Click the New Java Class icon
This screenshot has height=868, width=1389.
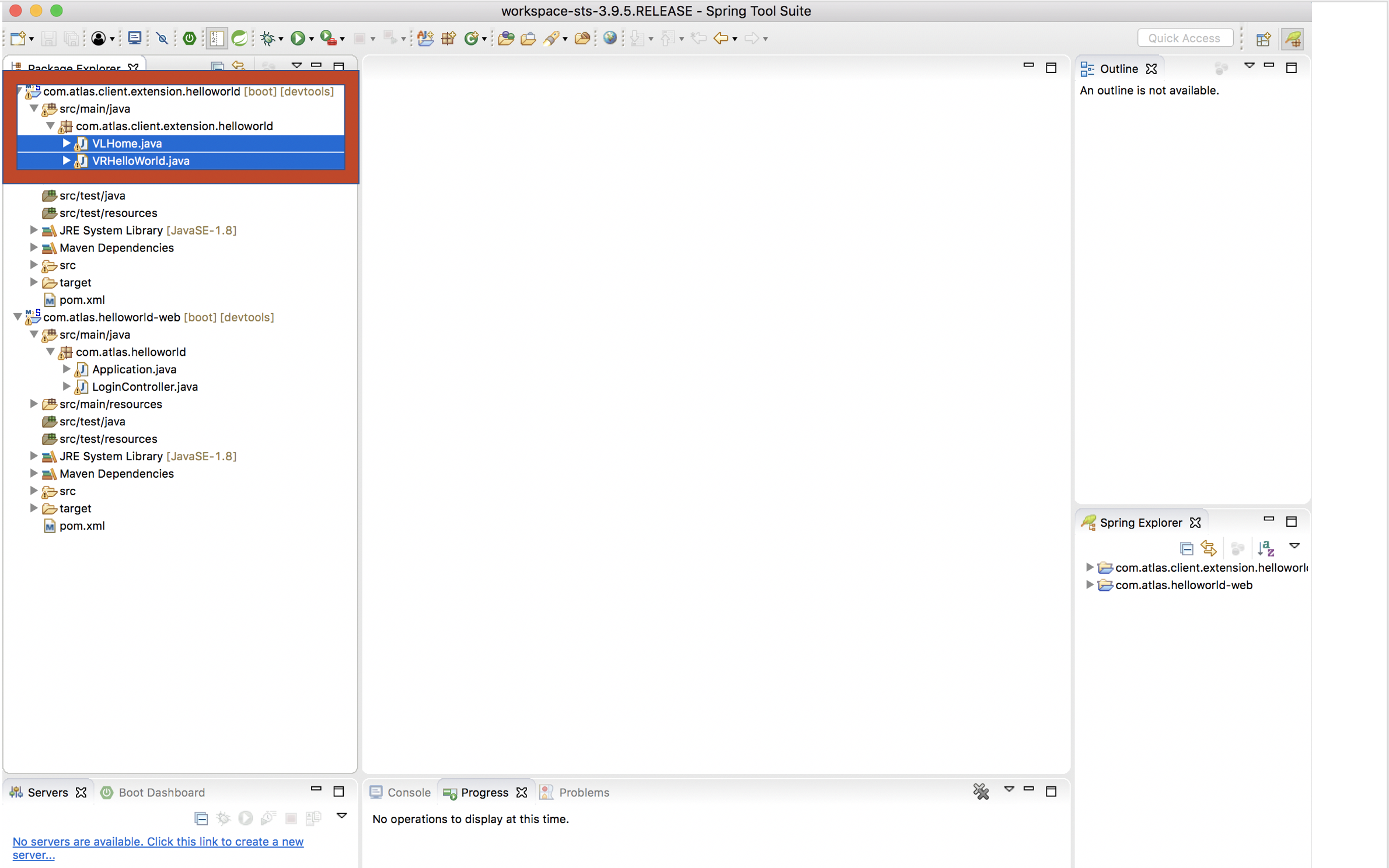click(472, 38)
